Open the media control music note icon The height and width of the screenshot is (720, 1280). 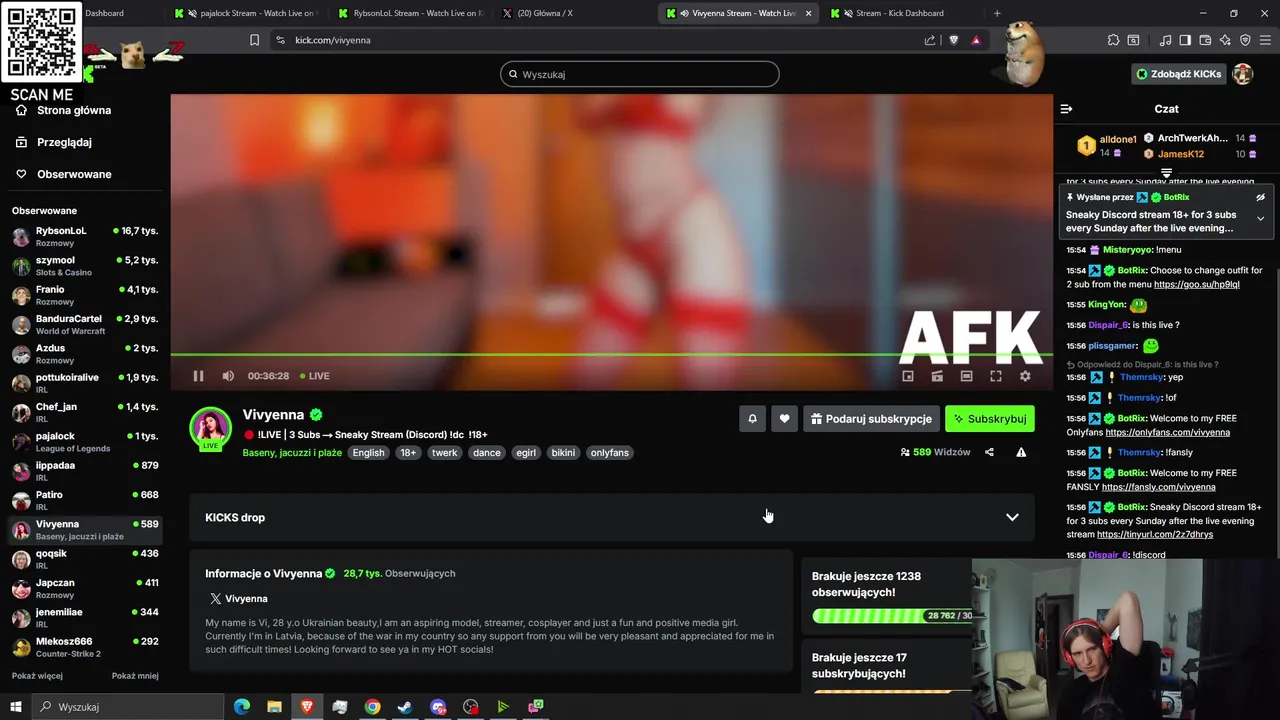(1165, 40)
